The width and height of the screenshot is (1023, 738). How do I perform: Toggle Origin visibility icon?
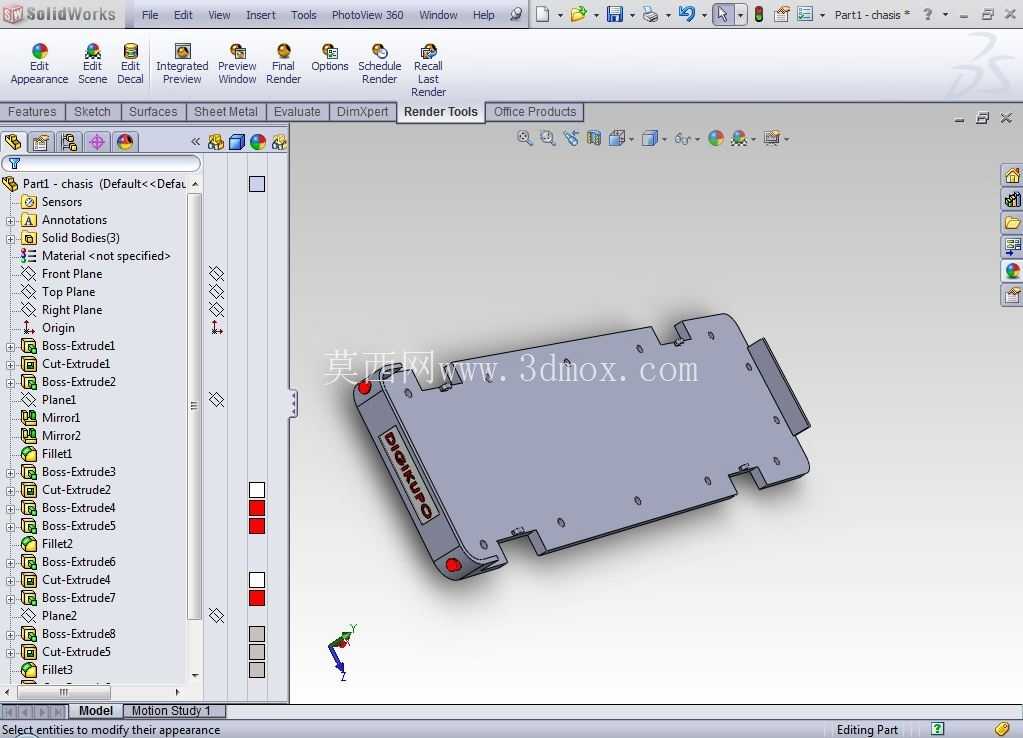(217, 327)
